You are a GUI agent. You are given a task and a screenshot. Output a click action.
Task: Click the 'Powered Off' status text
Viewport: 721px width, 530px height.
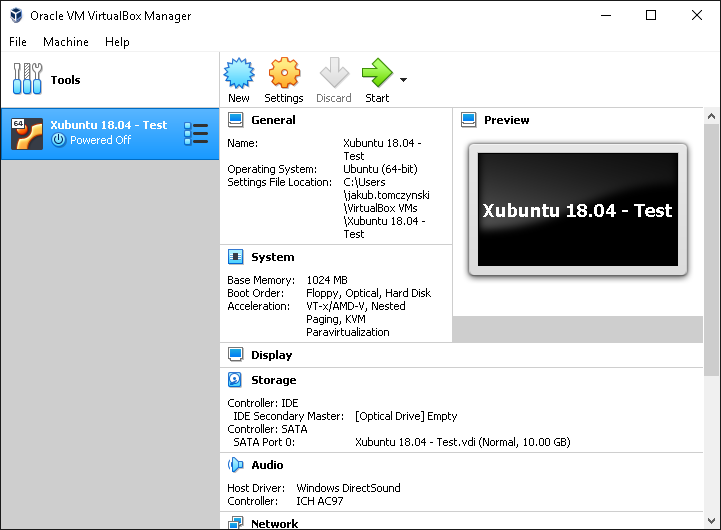pyautogui.click(x=100, y=140)
